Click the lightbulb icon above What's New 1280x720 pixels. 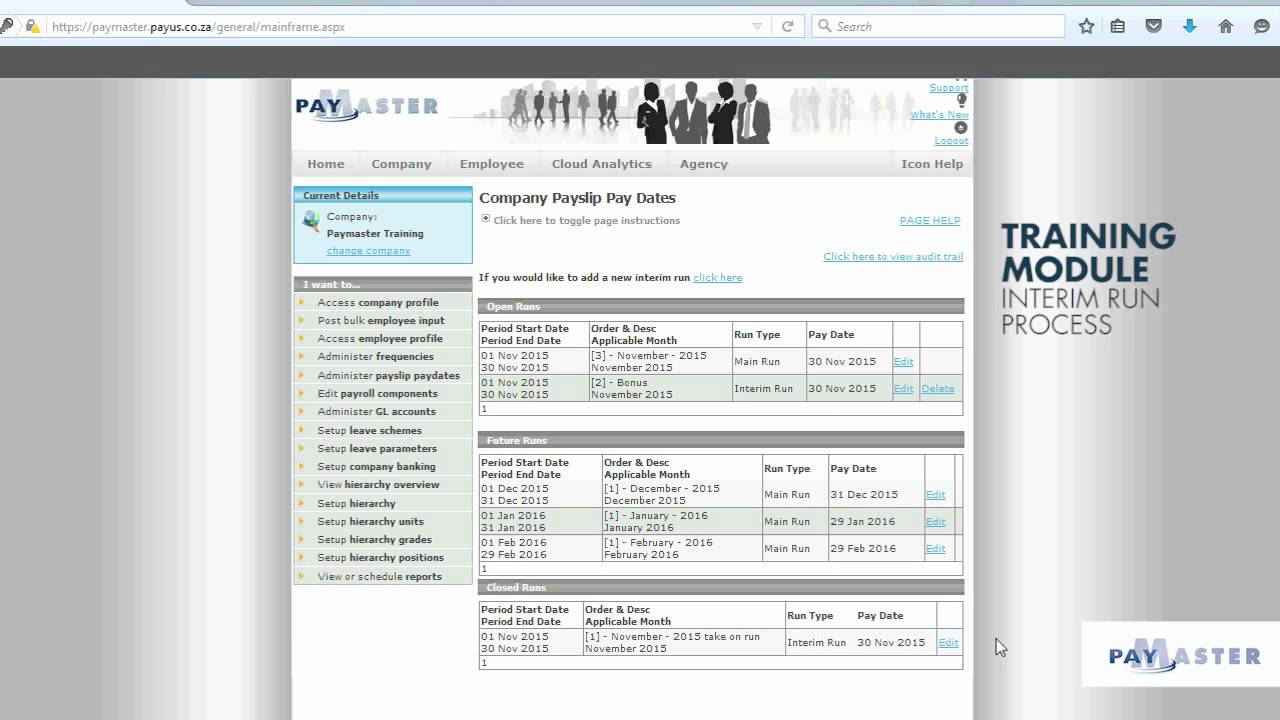961,101
